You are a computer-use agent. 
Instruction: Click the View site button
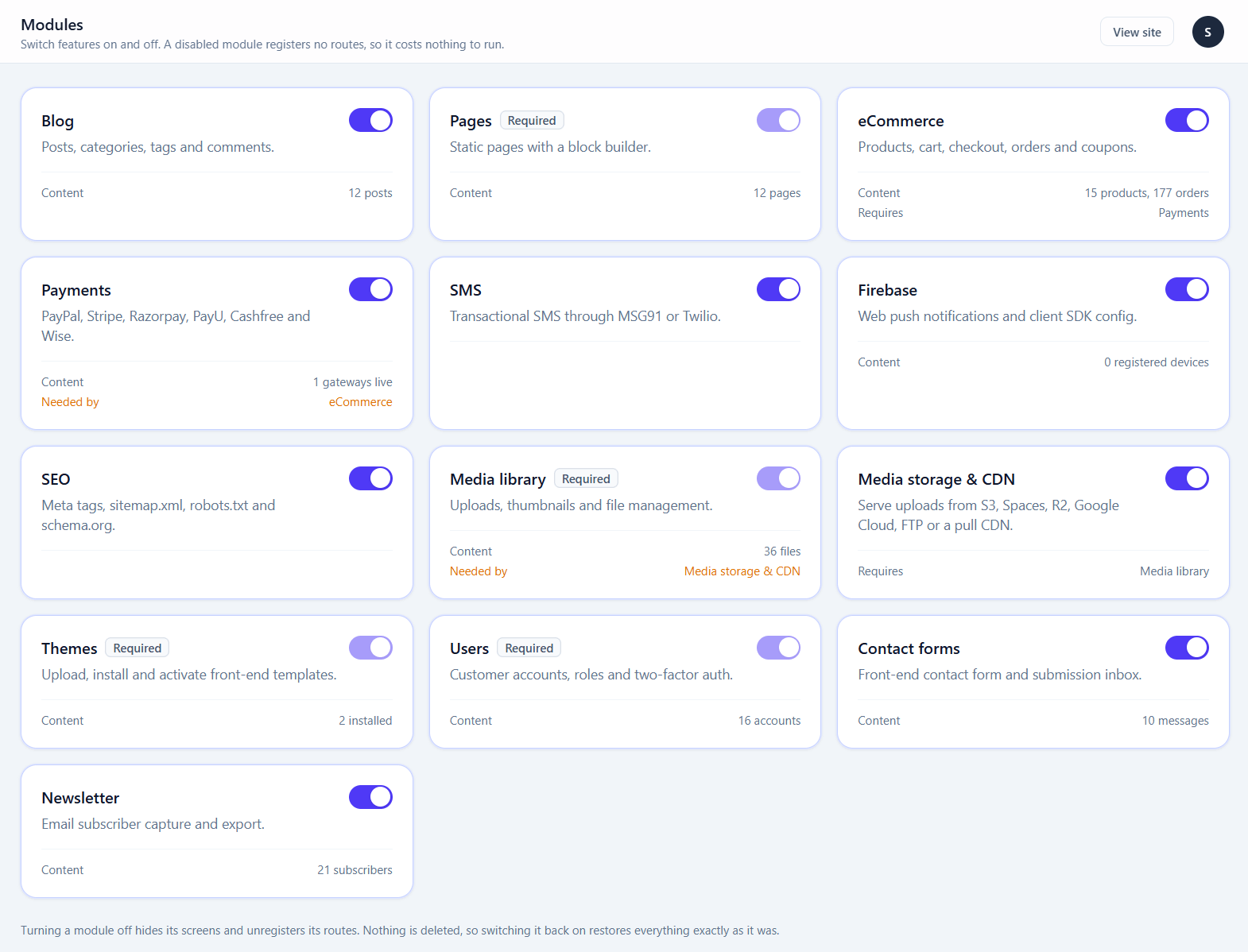[x=1137, y=32]
